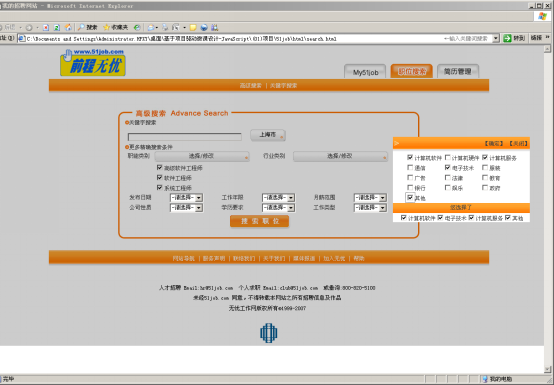Screen dimensions: 554x385
Task: Click 【确定】 in the industry popup
Action: coord(493,143)
